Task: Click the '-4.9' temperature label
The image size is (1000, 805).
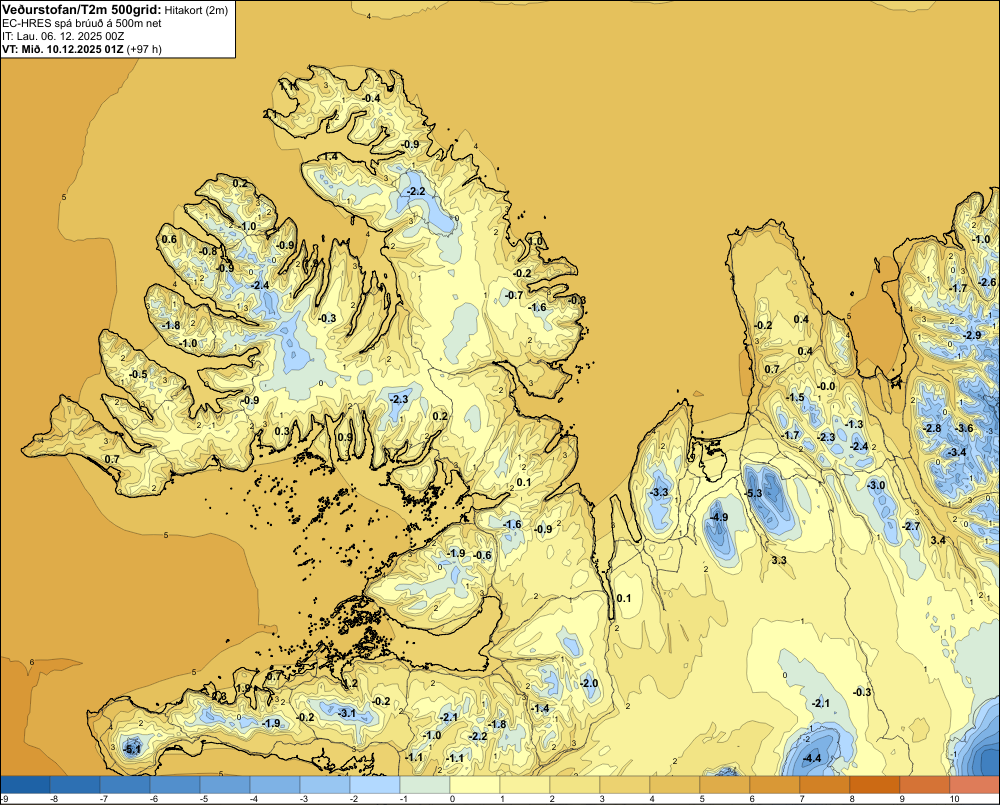Action: 719,517
